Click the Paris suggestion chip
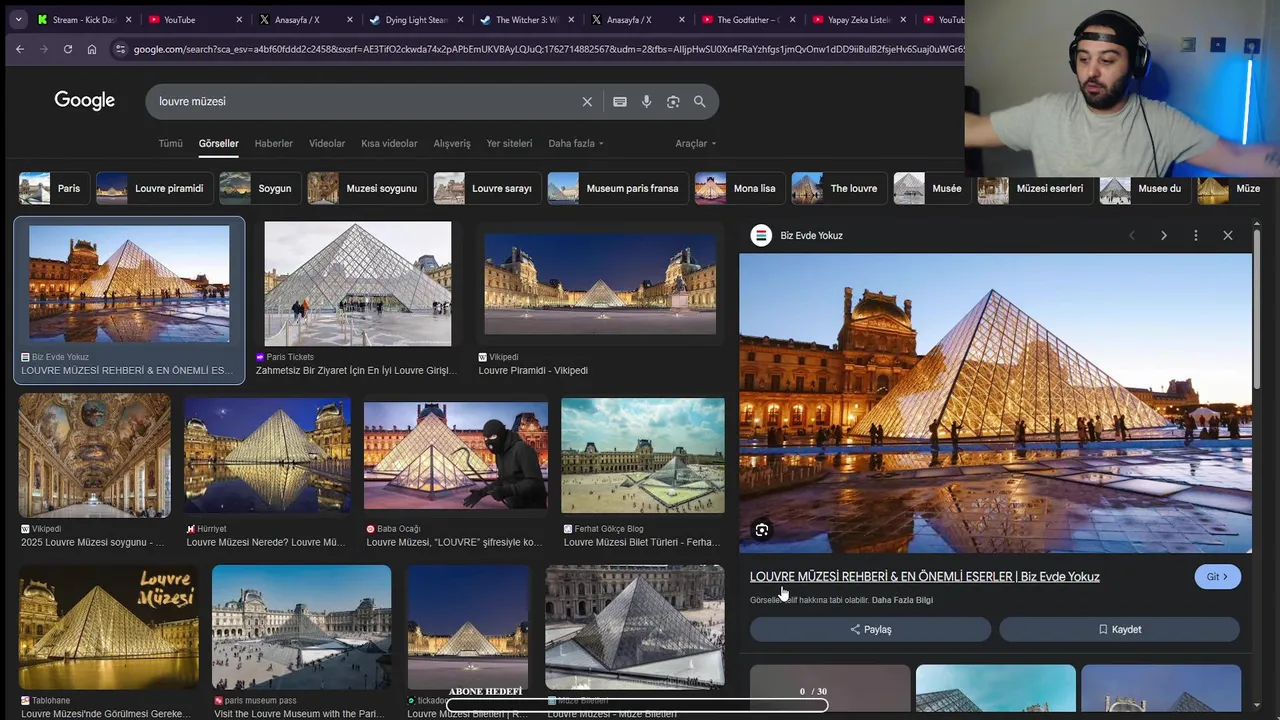1280x720 pixels. 53,188
